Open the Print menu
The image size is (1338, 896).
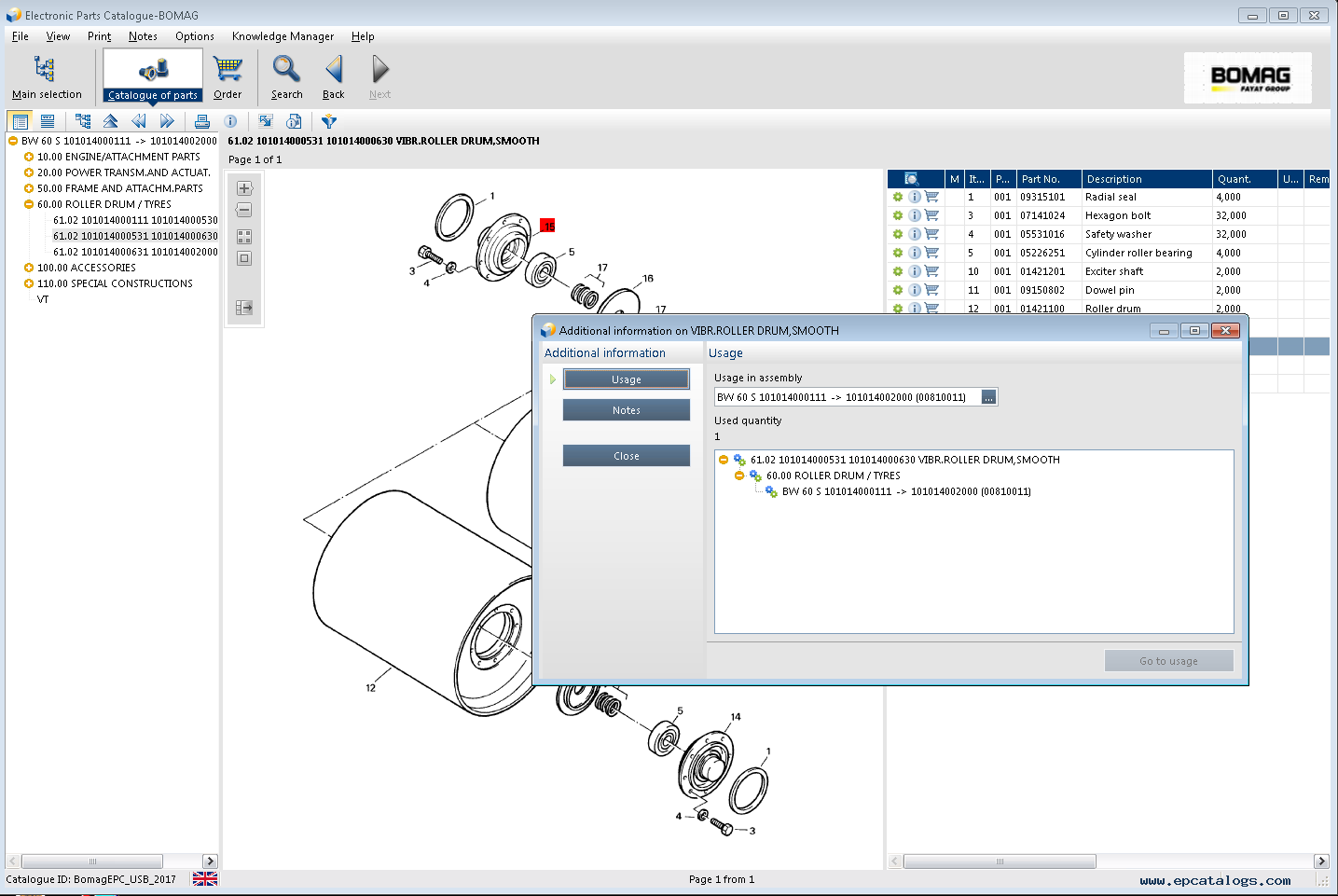pyautogui.click(x=99, y=36)
